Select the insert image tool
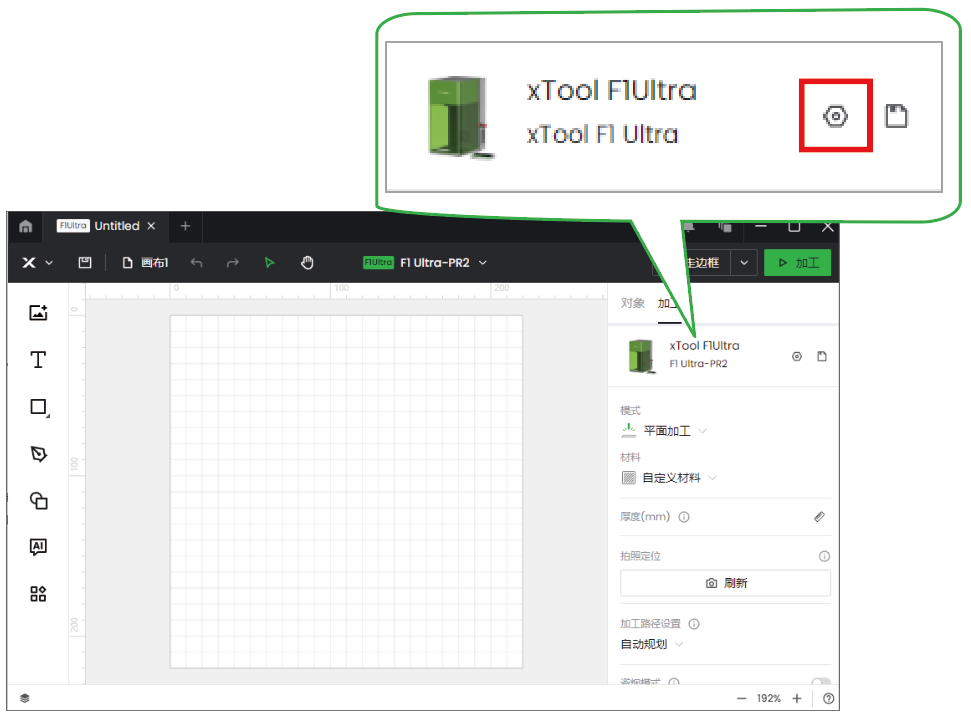This screenshot has width=971, height=716. (x=38, y=313)
